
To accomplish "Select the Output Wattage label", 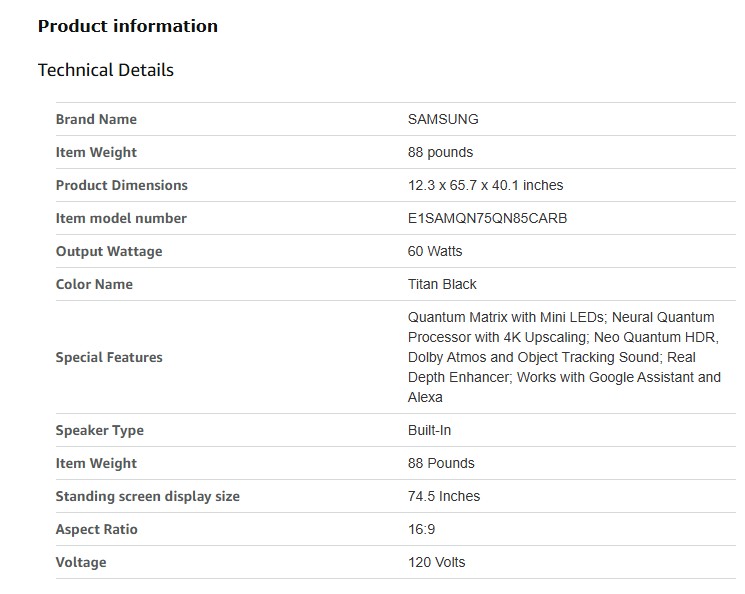I will click(108, 251).
